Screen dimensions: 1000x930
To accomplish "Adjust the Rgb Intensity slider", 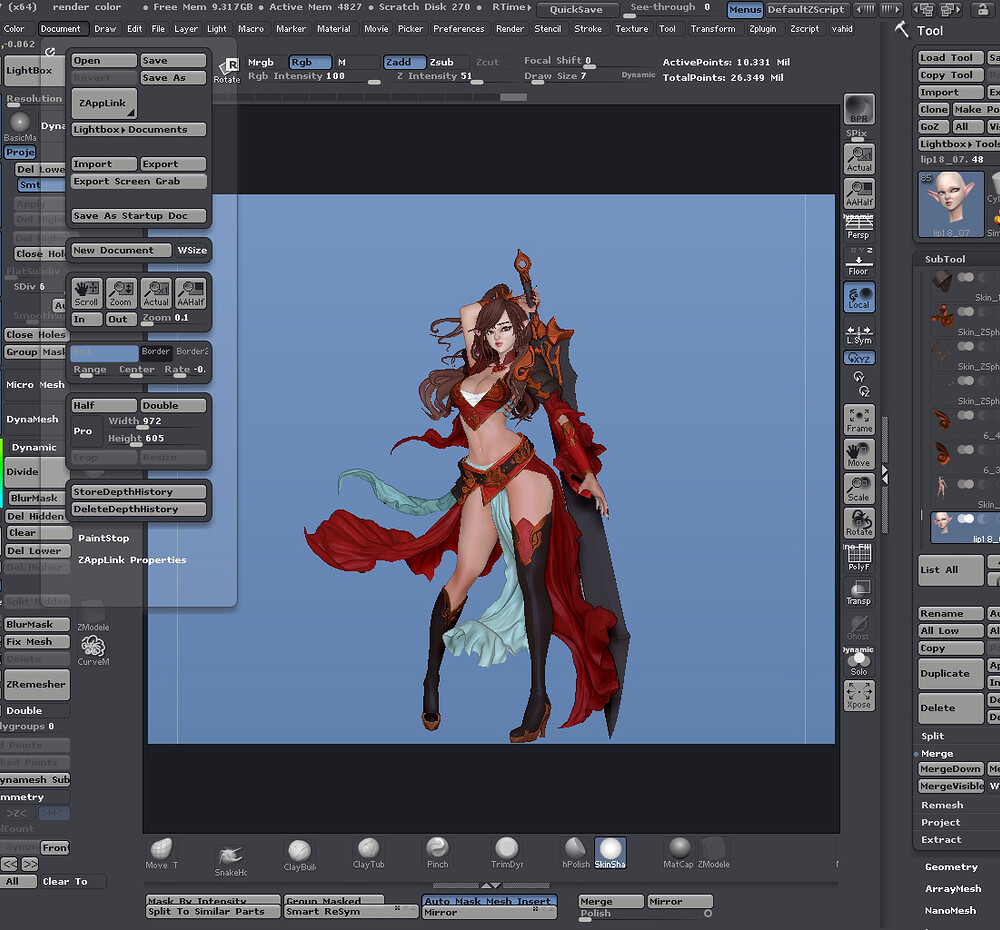I will [x=314, y=77].
